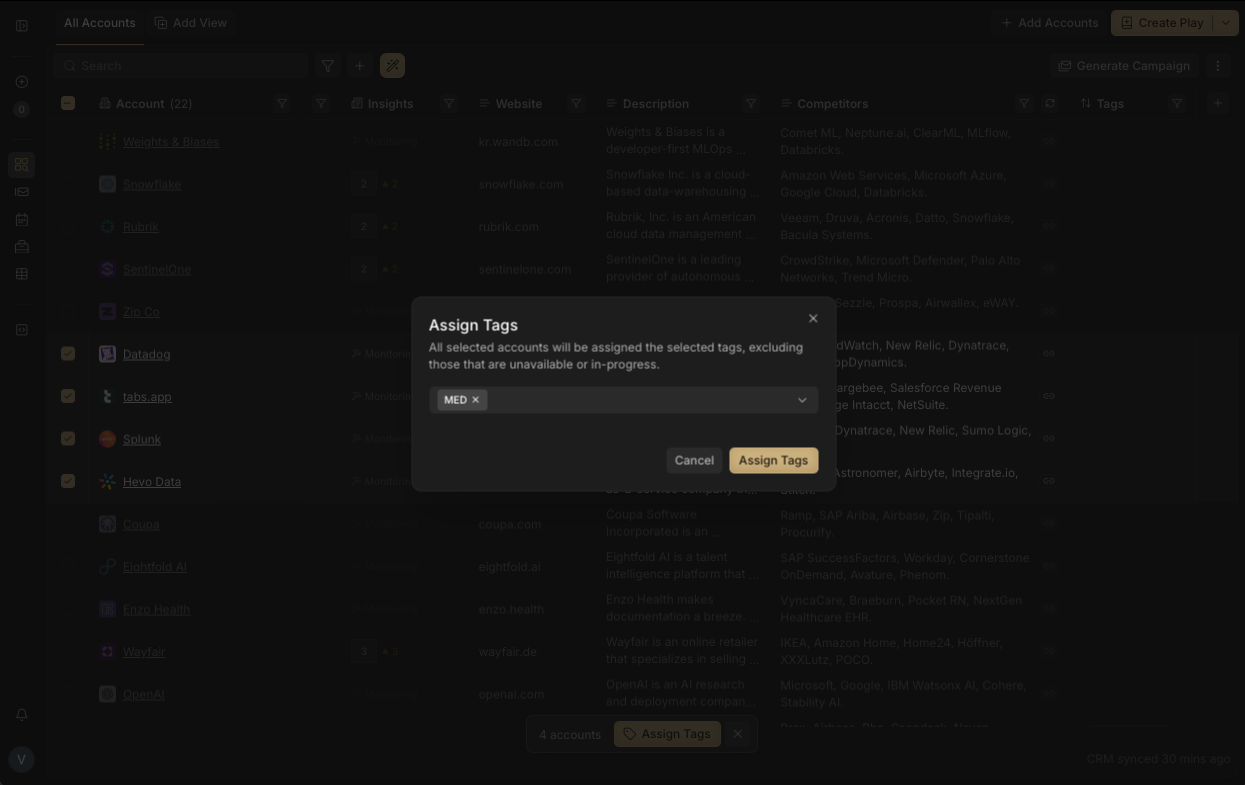Uncheck the Splunk account checkbox
Screen dimensions: 1245x785
[x=68, y=439]
